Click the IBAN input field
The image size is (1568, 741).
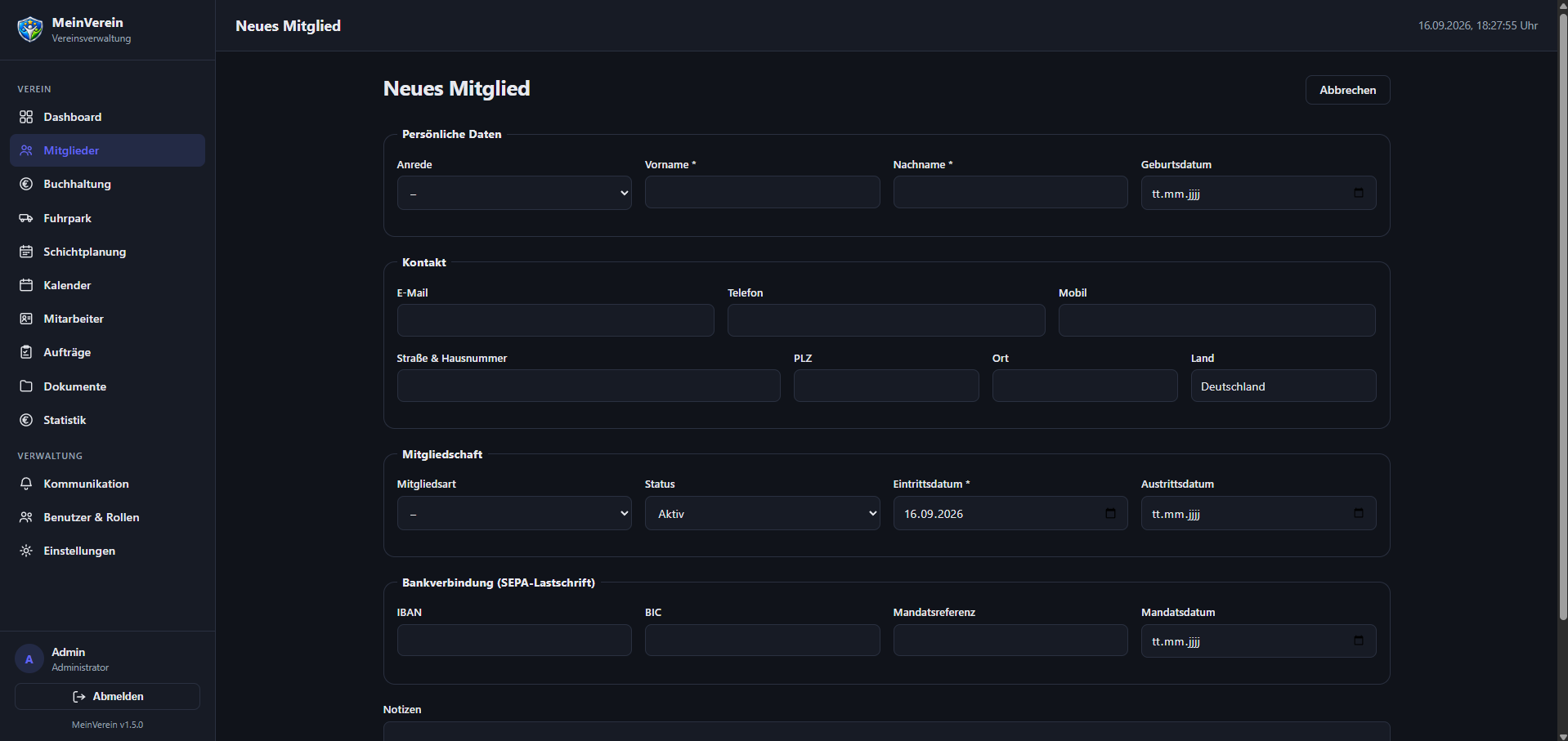pyautogui.click(x=514, y=641)
